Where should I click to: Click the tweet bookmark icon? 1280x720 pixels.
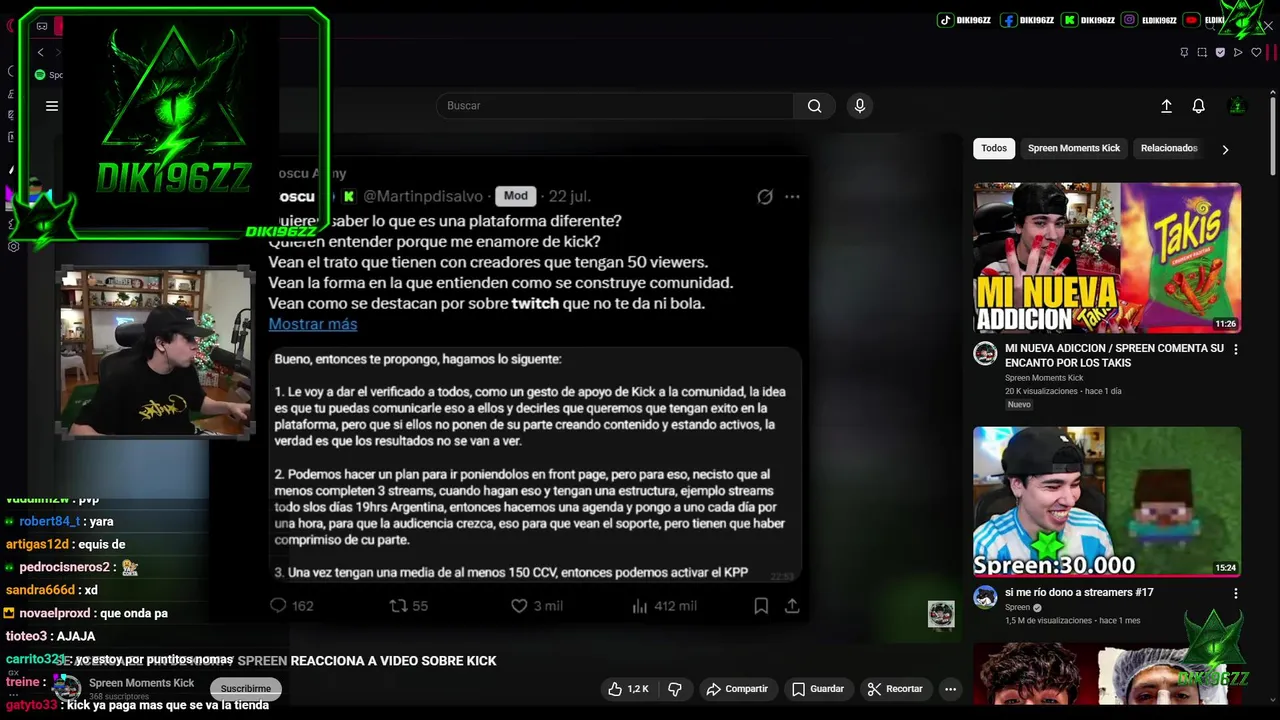click(761, 605)
